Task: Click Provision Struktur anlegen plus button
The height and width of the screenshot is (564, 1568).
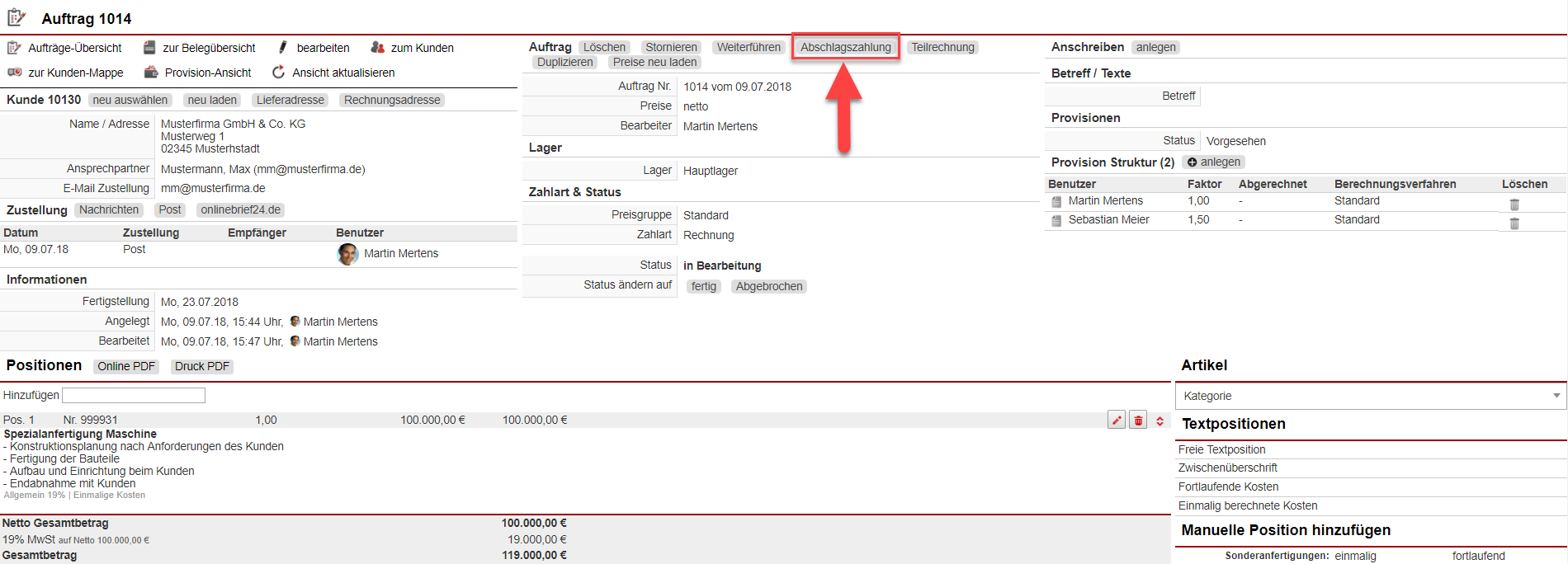Action: click(1213, 162)
